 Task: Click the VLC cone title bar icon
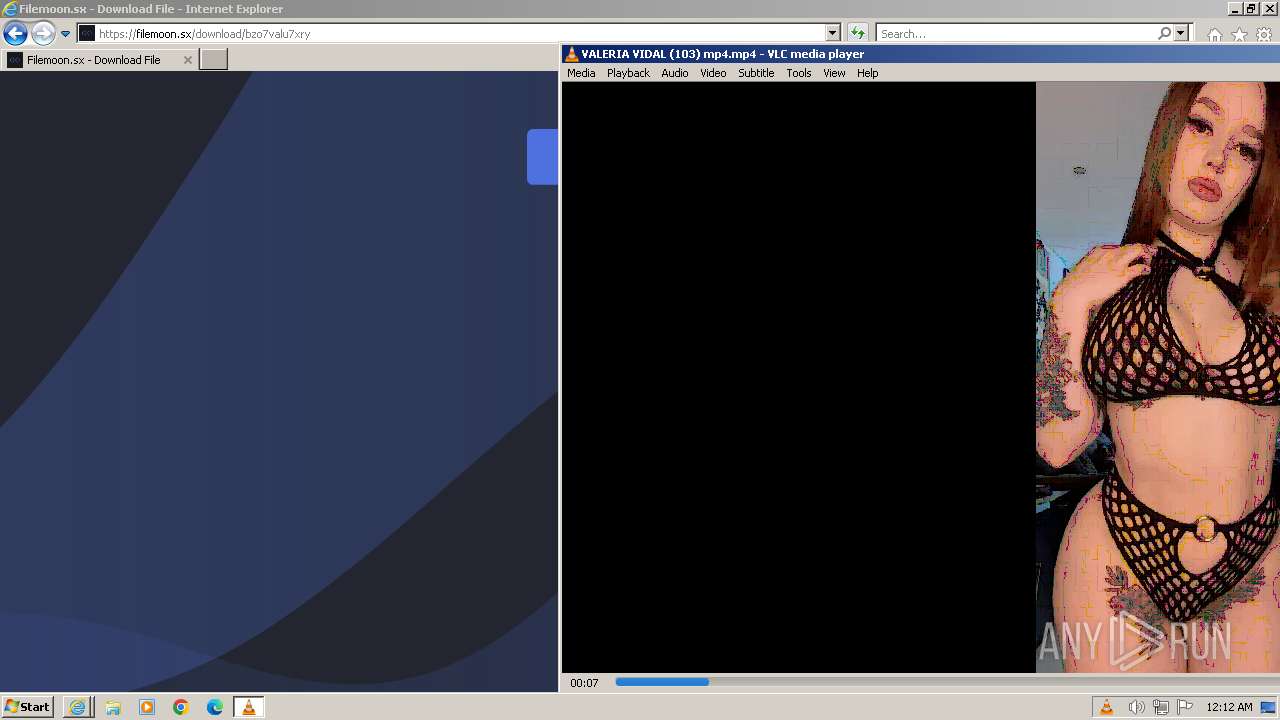(x=571, y=54)
